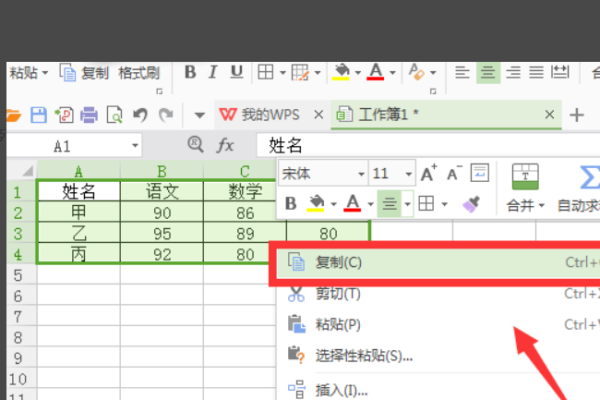Click the formula bar zoom magnifier icon

pyautogui.click(x=196, y=145)
